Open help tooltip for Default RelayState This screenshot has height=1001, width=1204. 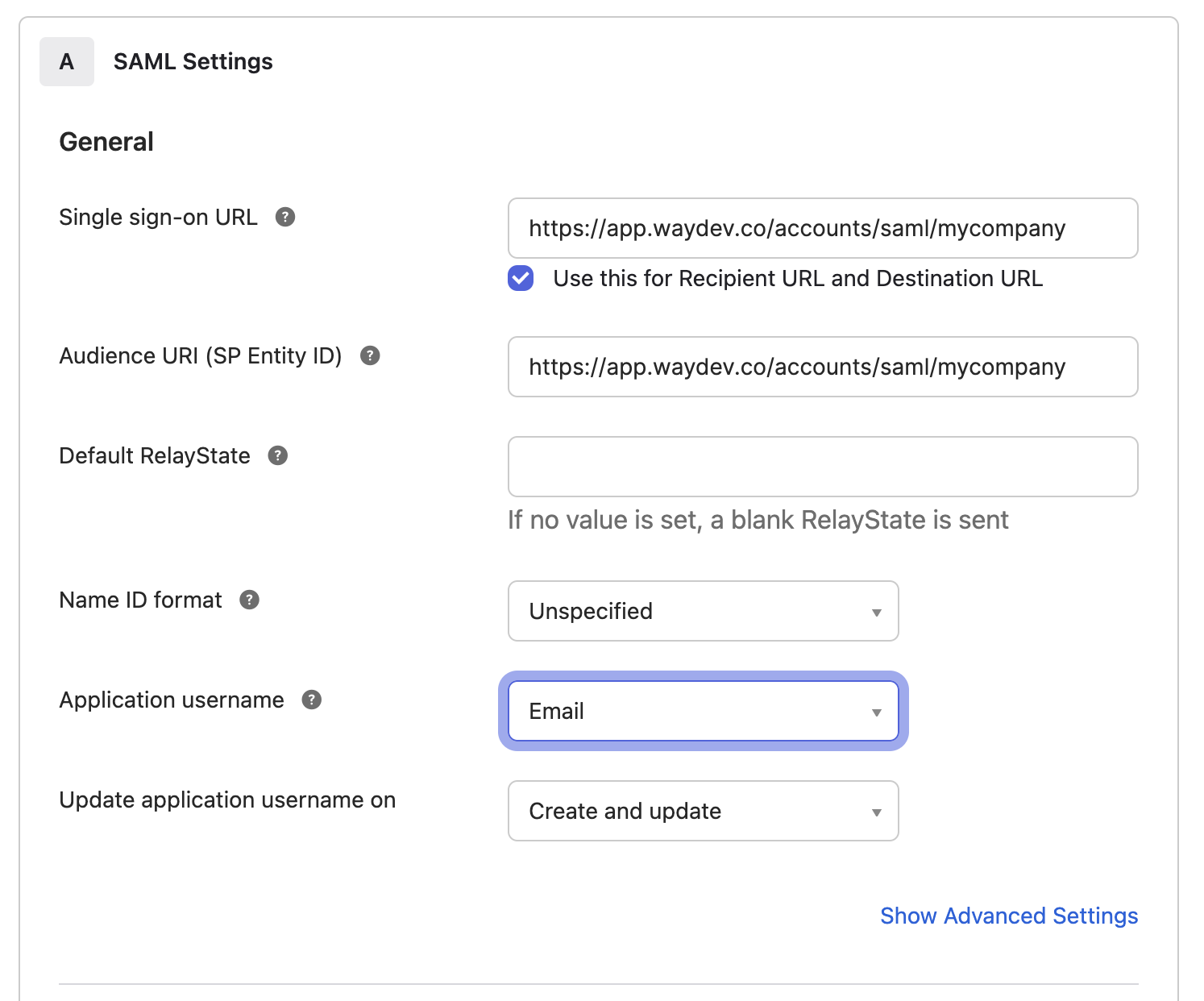point(278,455)
